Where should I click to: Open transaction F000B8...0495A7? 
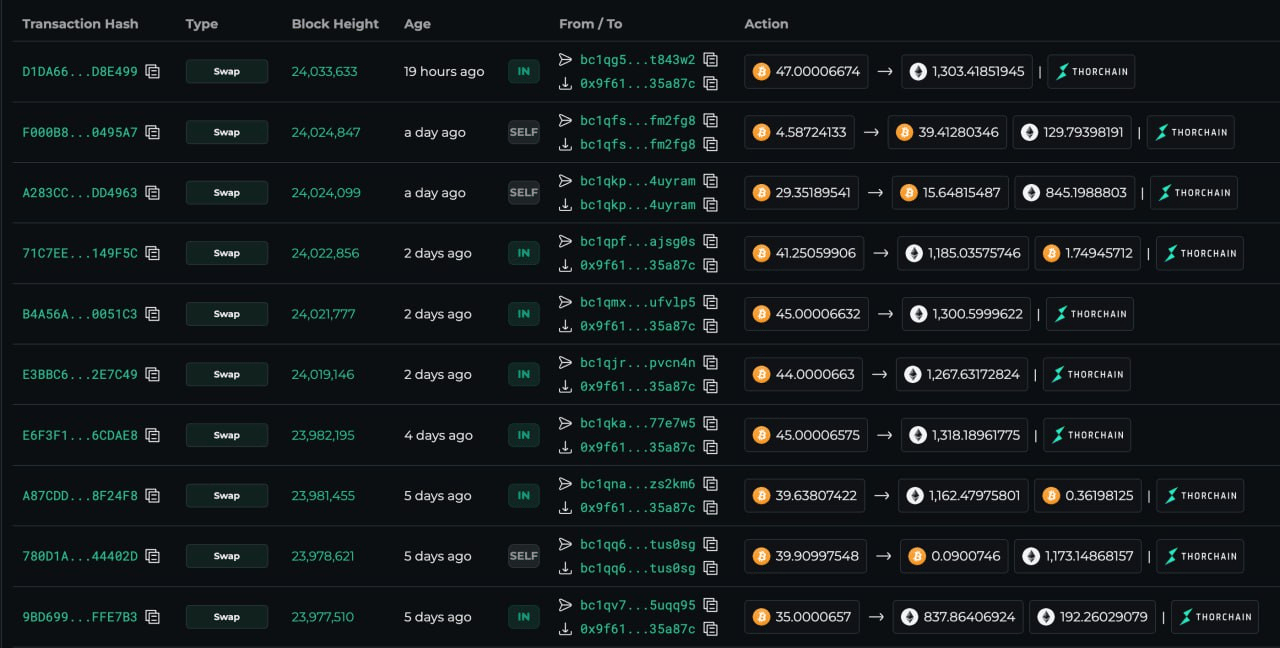coord(80,132)
